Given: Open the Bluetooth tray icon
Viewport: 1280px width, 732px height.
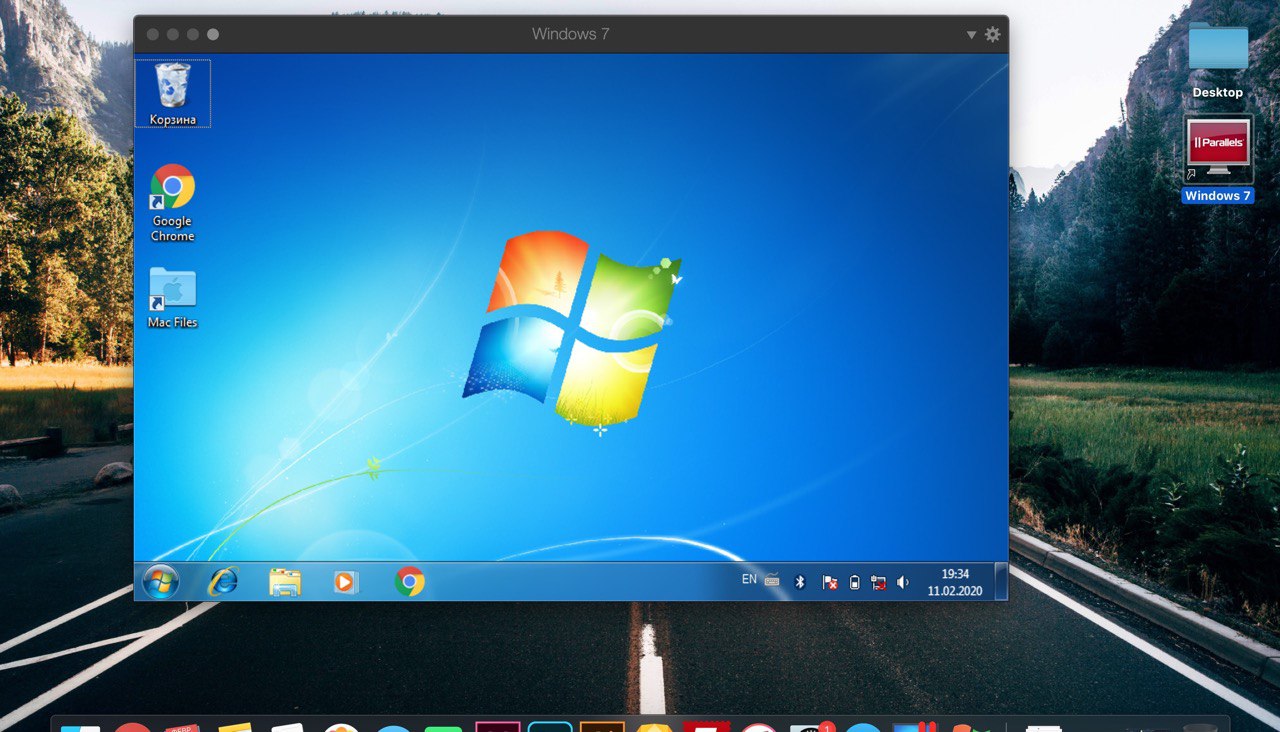Looking at the screenshot, I should [799, 582].
